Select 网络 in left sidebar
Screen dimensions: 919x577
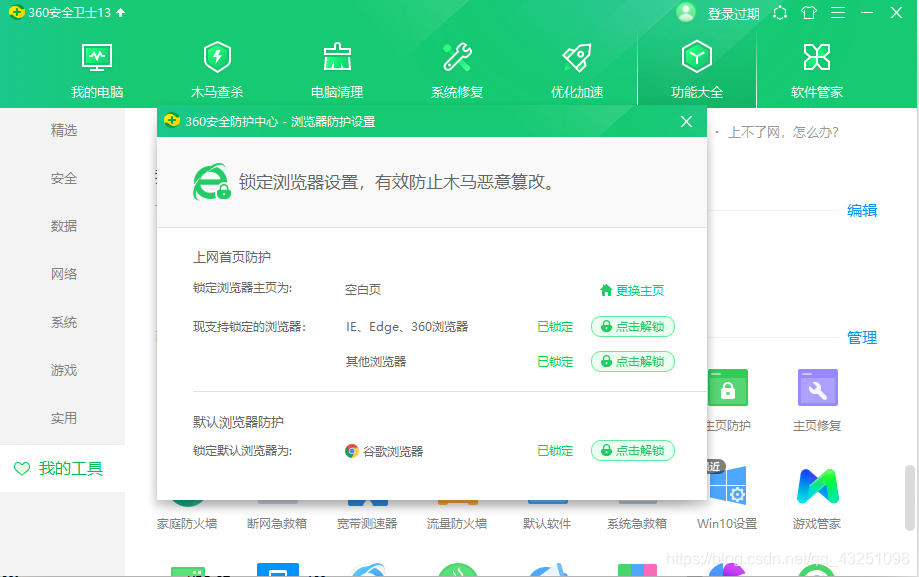coord(63,274)
